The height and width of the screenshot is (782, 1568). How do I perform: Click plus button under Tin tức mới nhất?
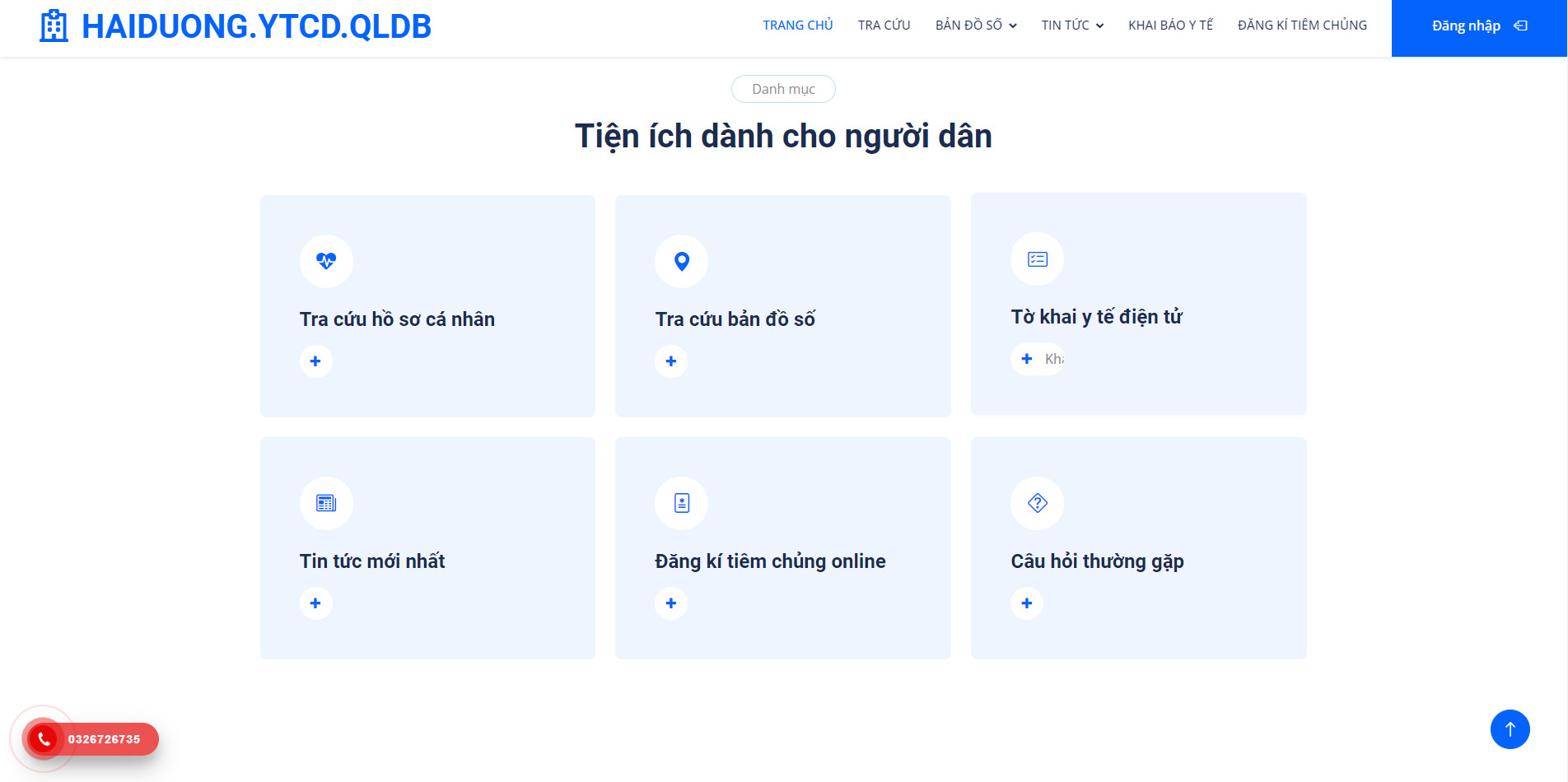pyautogui.click(x=315, y=603)
